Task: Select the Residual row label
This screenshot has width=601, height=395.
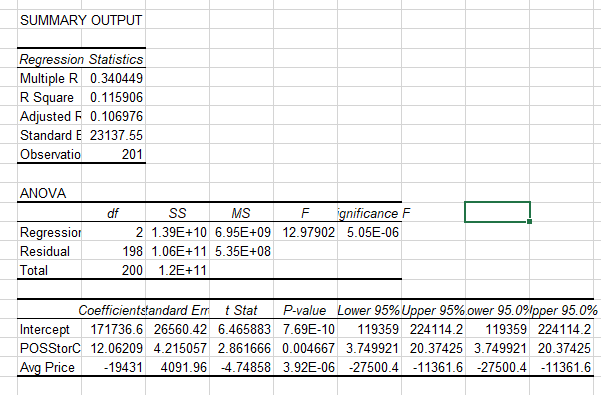Action: tap(45, 251)
